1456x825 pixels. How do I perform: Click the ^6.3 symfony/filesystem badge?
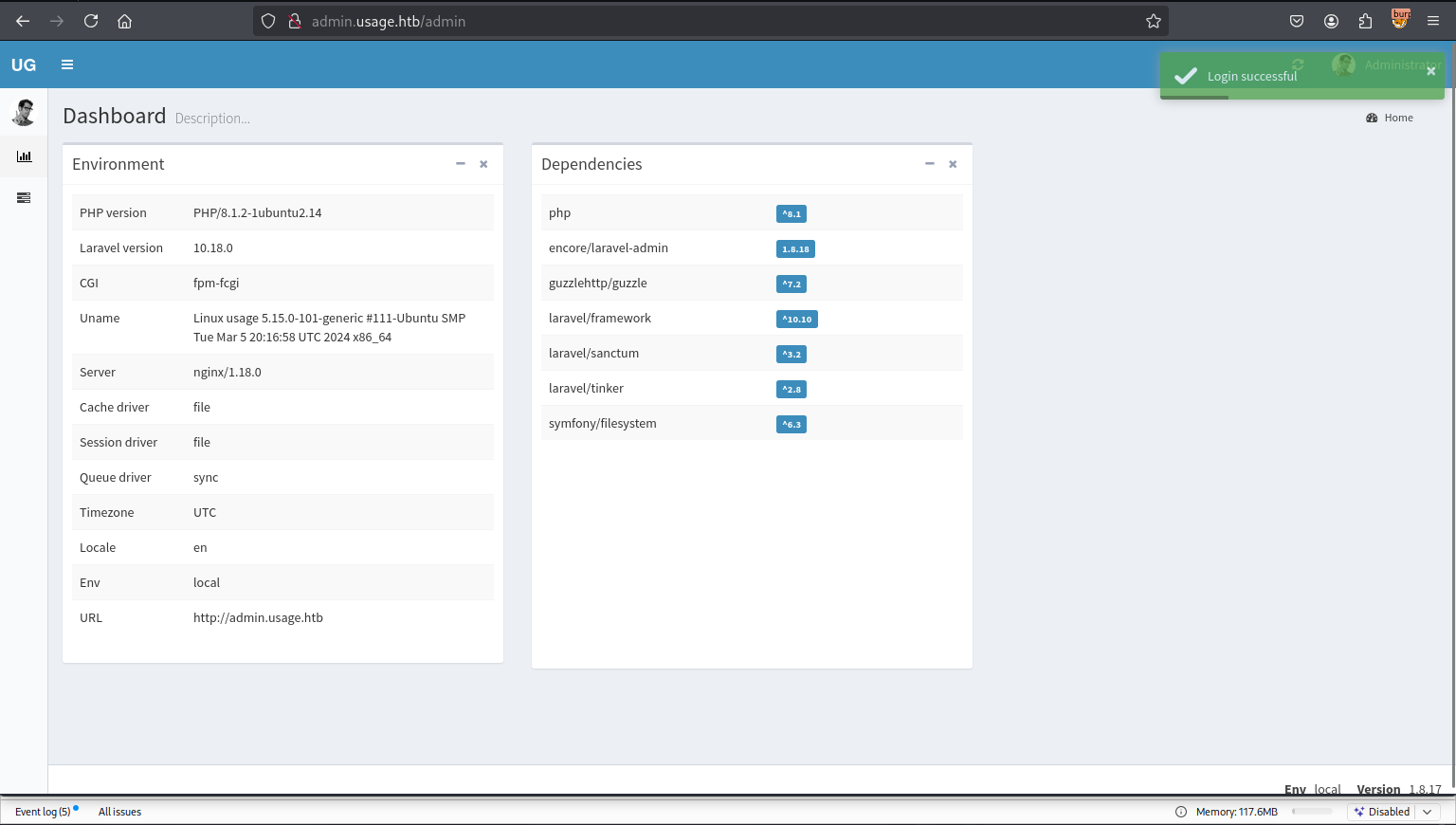(x=792, y=425)
